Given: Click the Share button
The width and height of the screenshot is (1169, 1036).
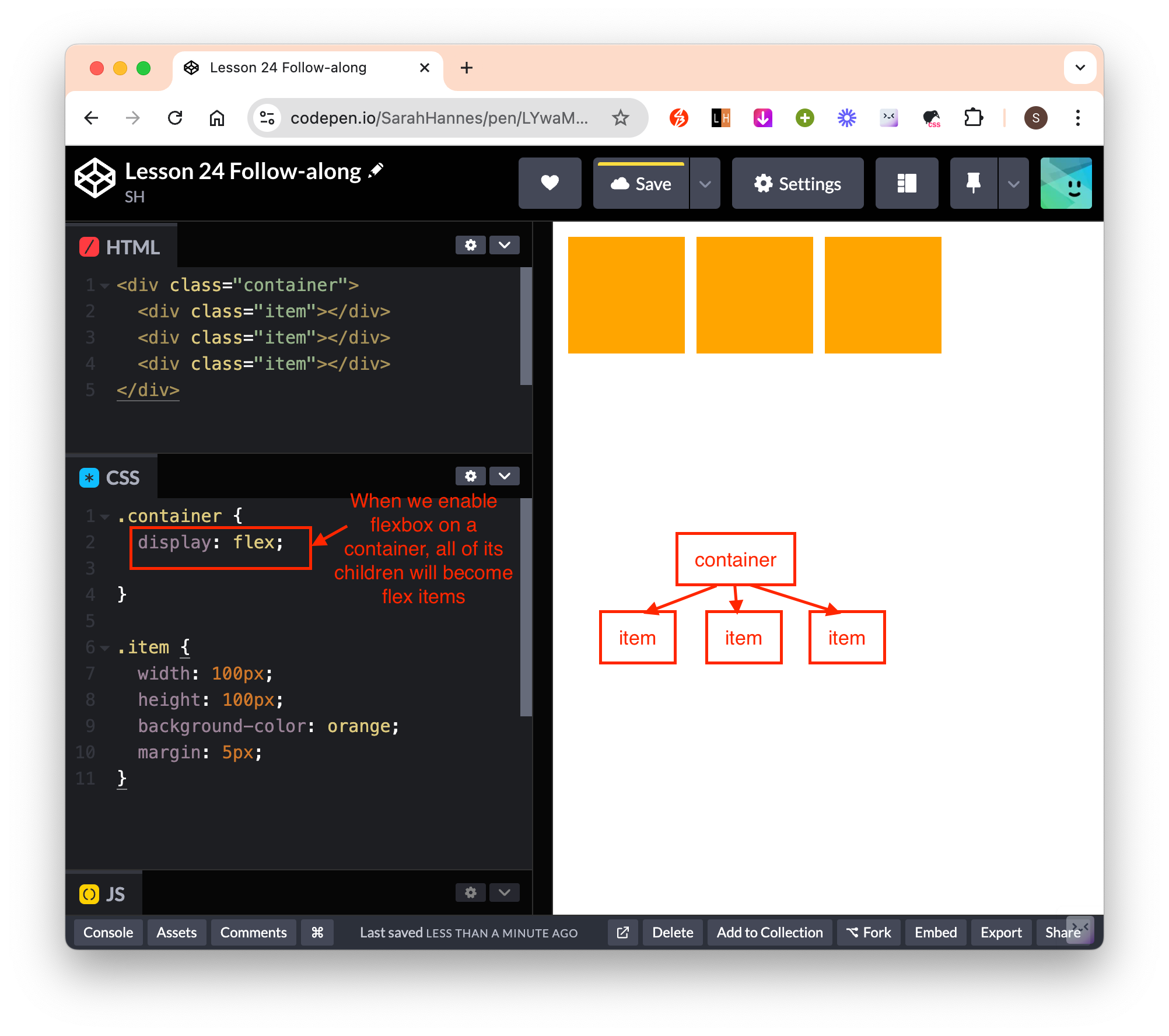Looking at the screenshot, I should [1063, 932].
